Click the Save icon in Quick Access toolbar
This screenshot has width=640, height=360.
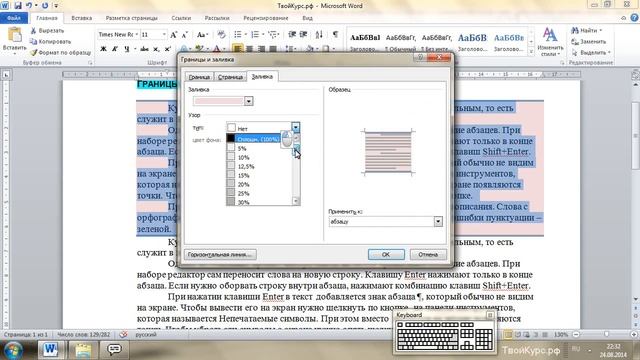pos(18,6)
